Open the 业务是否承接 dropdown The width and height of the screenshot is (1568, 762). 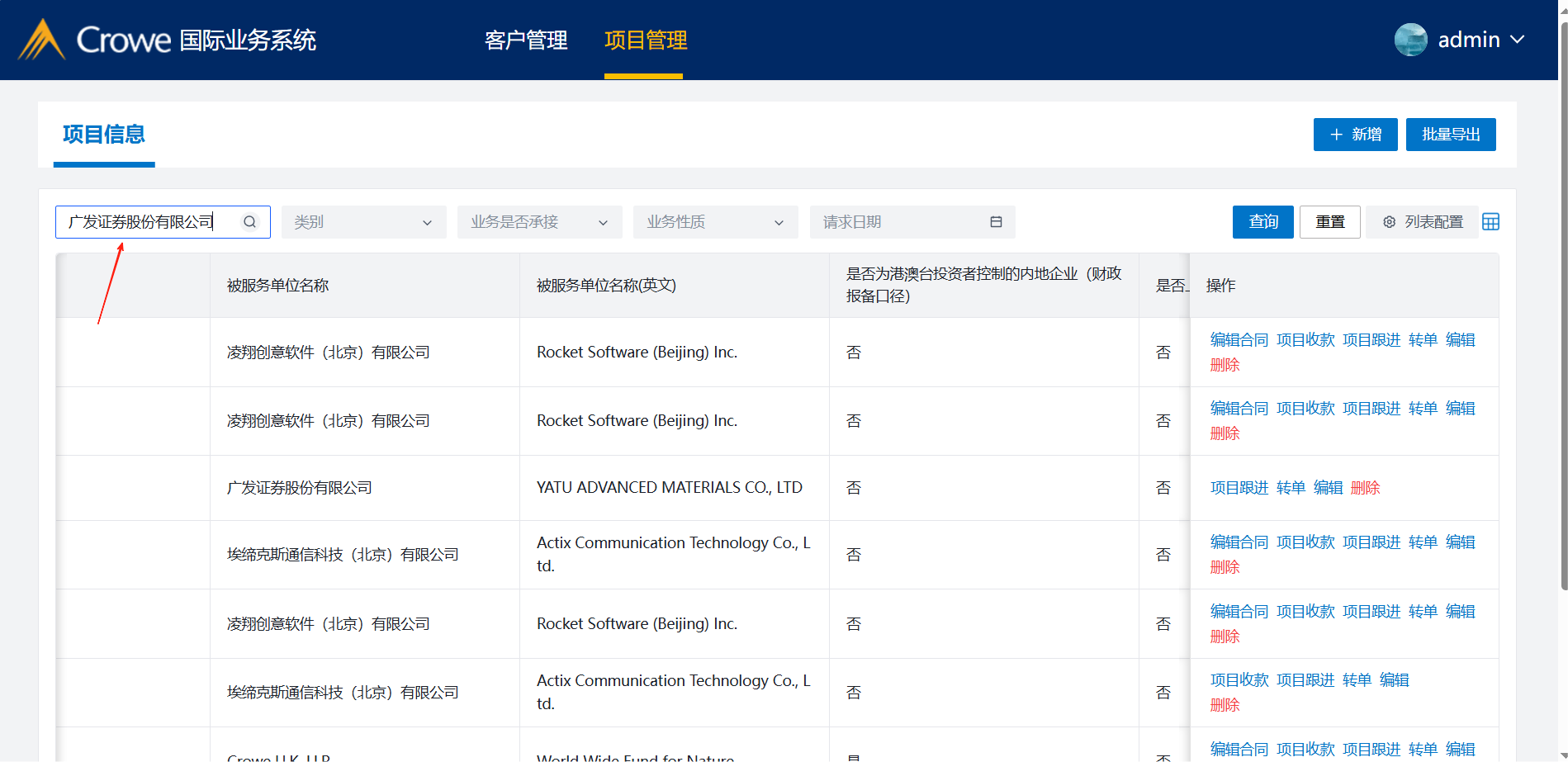tap(539, 222)
